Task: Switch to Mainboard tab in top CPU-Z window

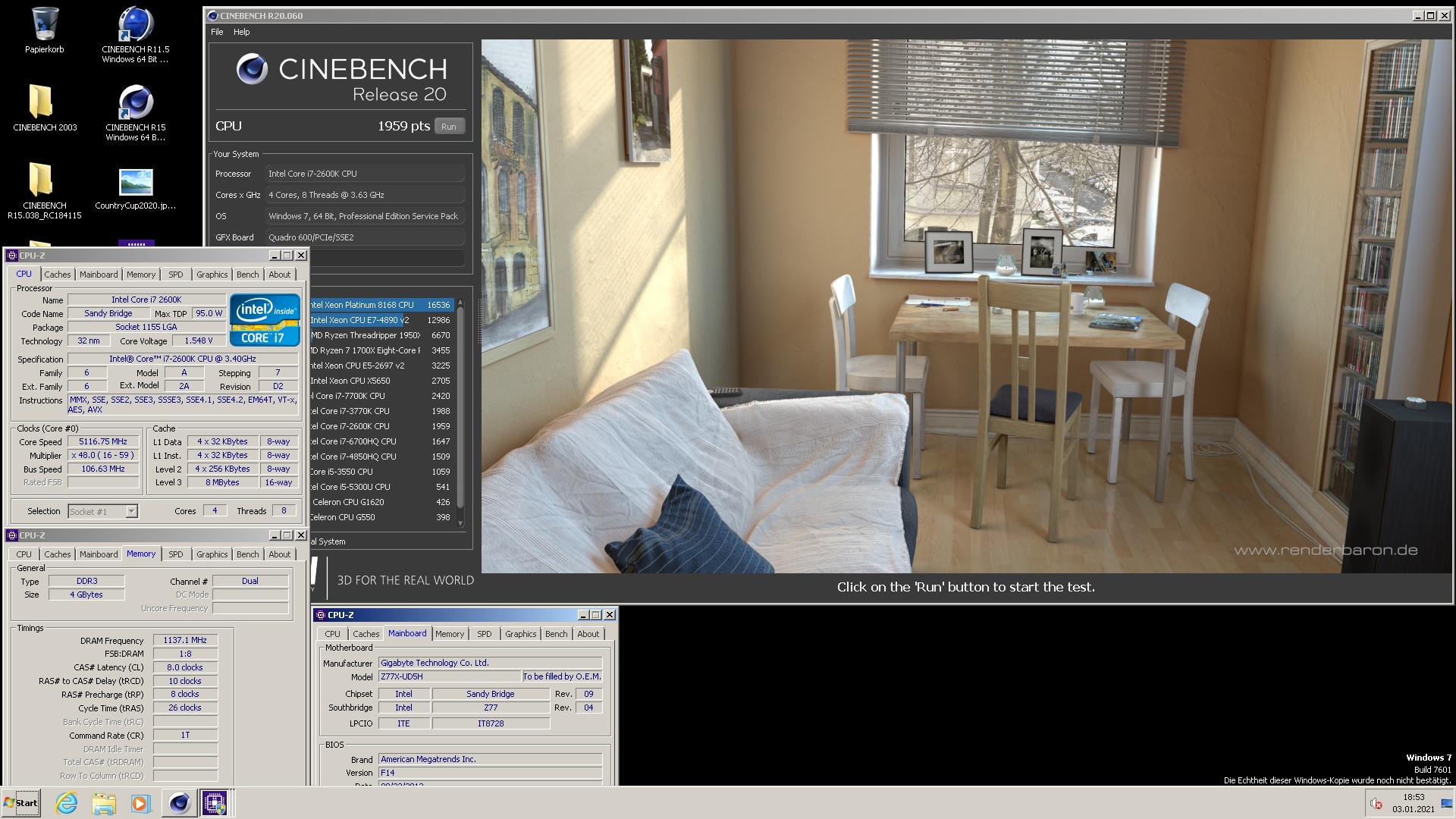Action: (99, 275)
